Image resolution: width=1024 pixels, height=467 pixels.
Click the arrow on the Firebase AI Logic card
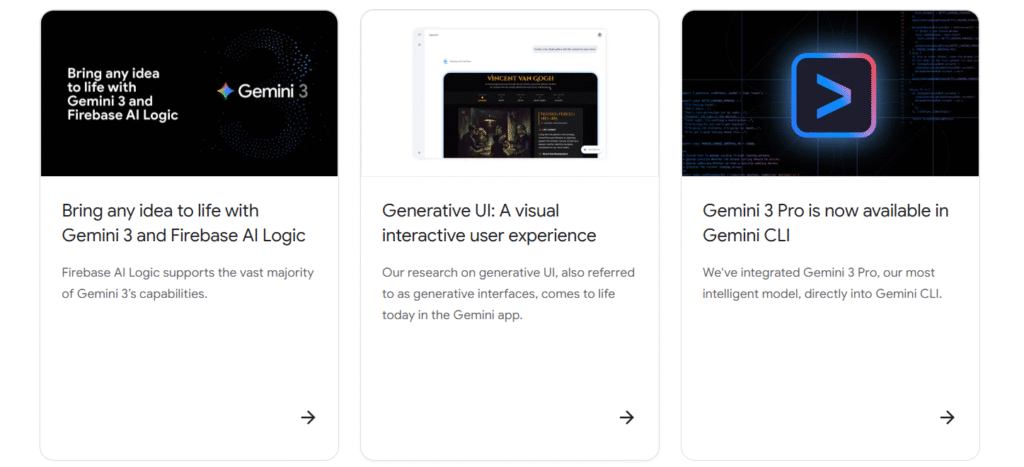(x=308, y=417)
